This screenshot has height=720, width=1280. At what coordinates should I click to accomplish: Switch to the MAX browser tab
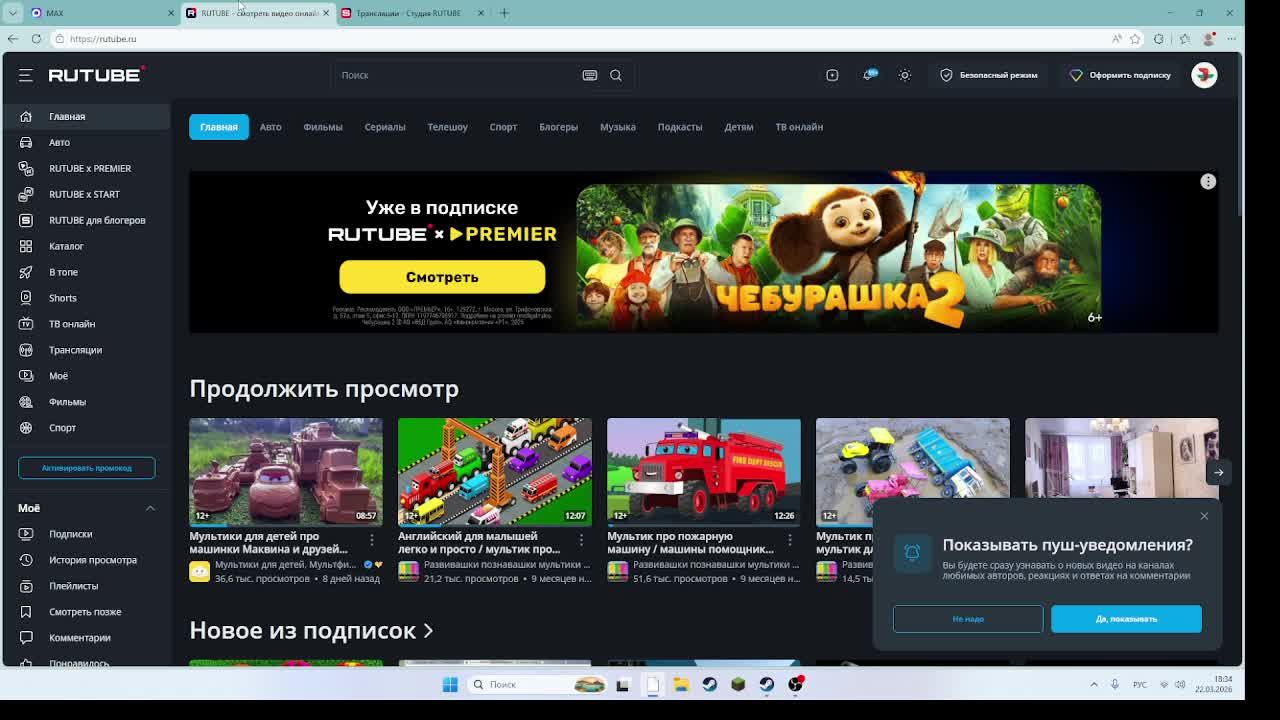pos(100,13)
